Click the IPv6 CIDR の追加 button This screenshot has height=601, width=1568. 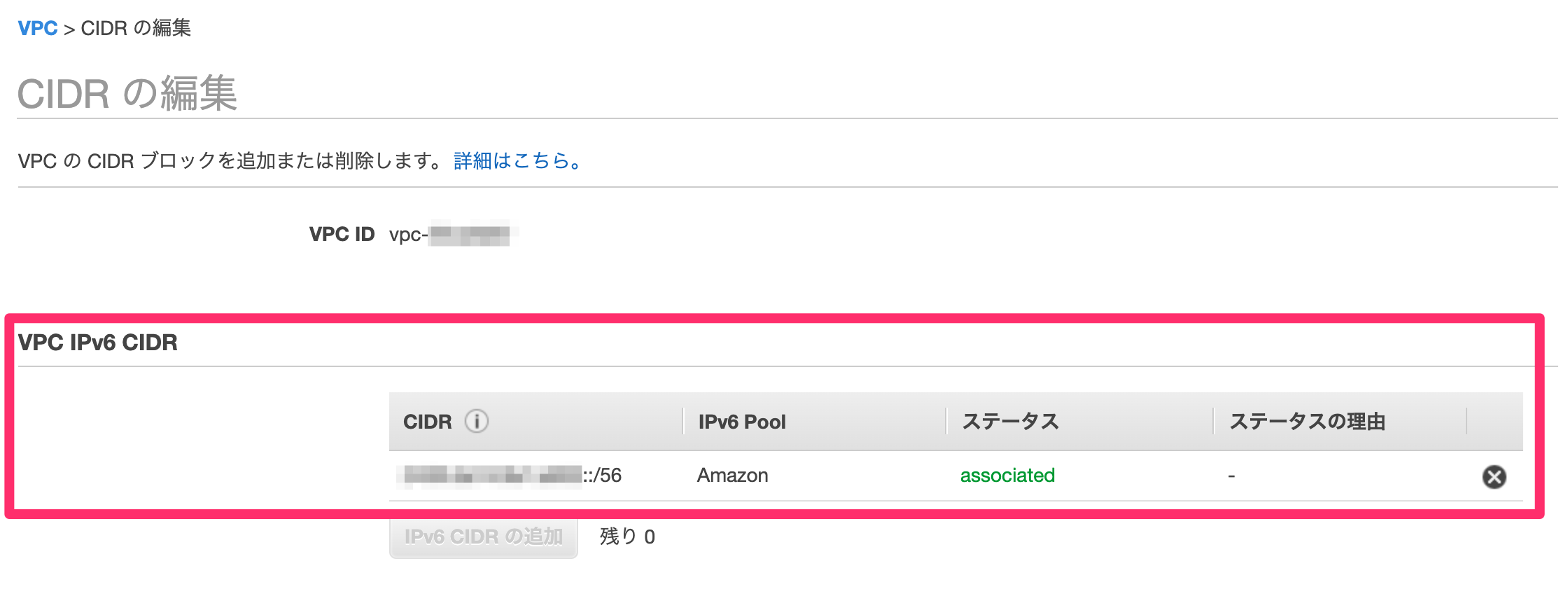coord(484,537)
